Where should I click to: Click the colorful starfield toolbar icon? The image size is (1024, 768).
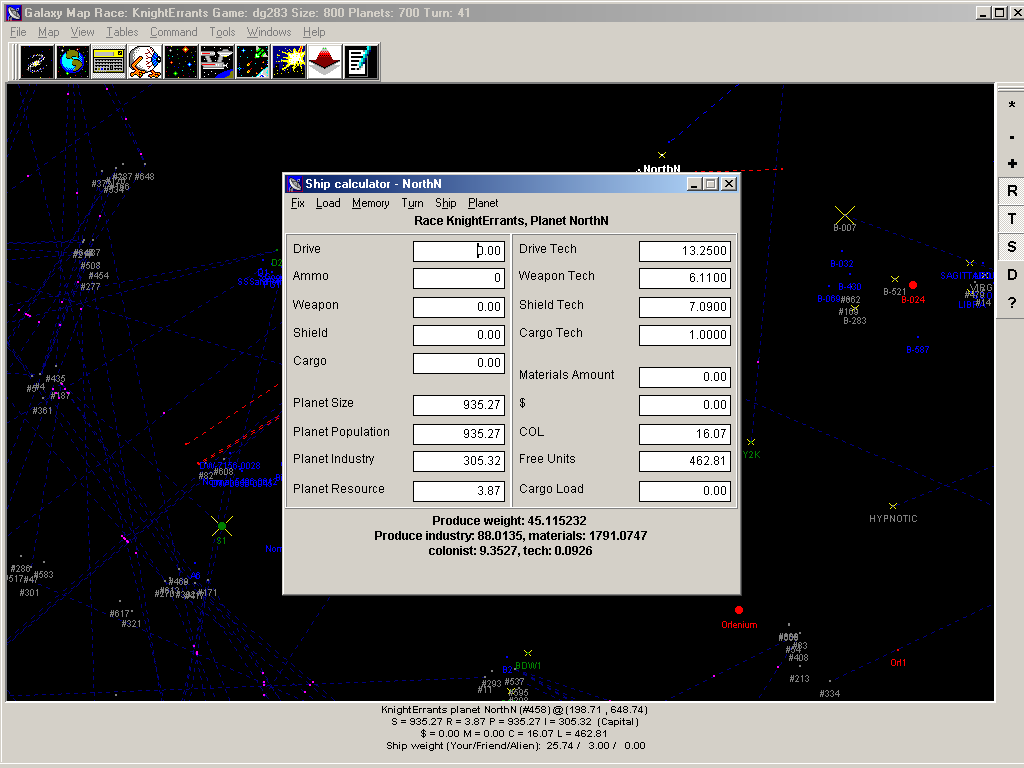pyautogui.click(x=181, y=62)
